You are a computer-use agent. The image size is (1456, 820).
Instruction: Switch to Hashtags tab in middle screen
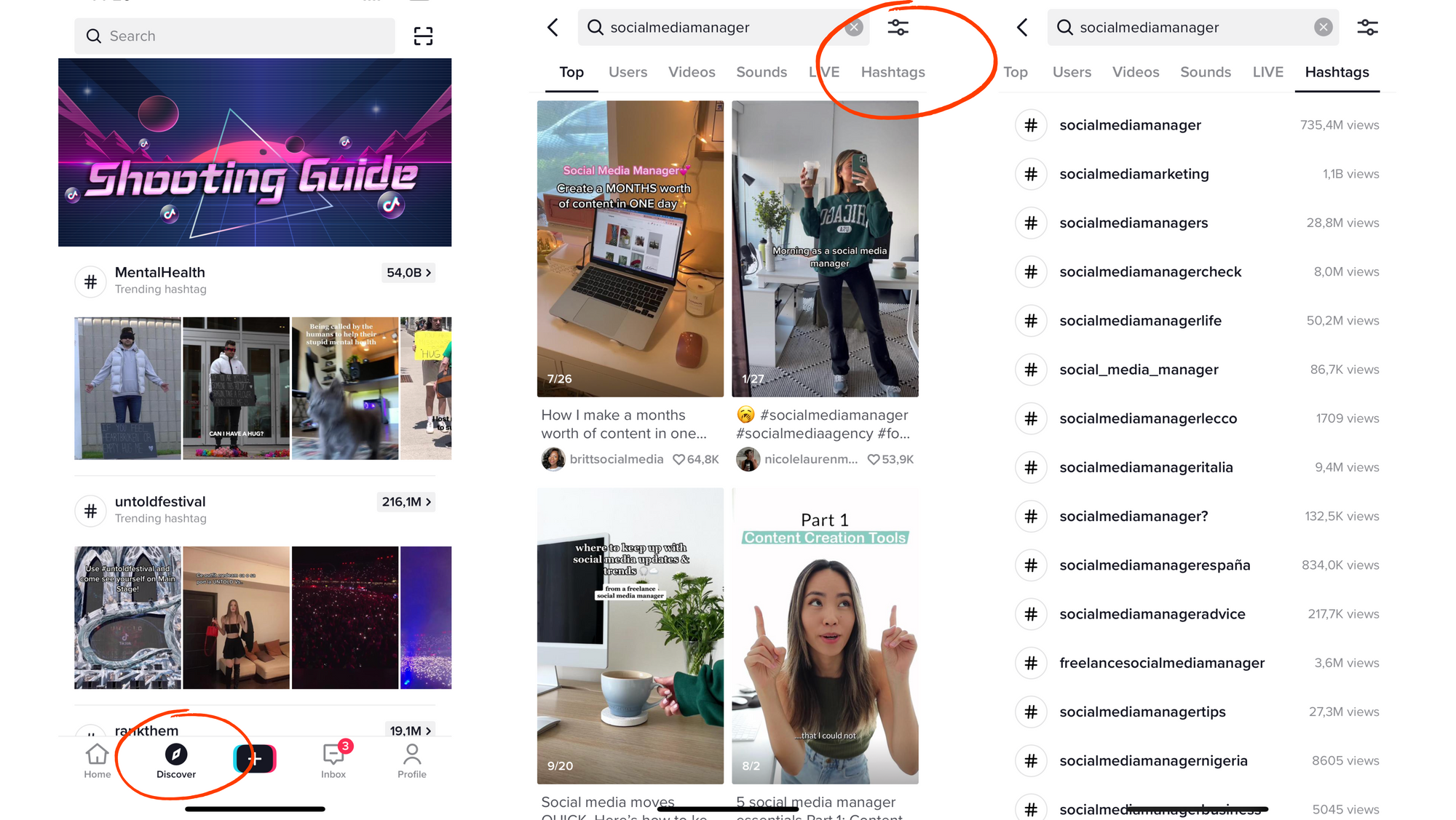pos(893,72)
